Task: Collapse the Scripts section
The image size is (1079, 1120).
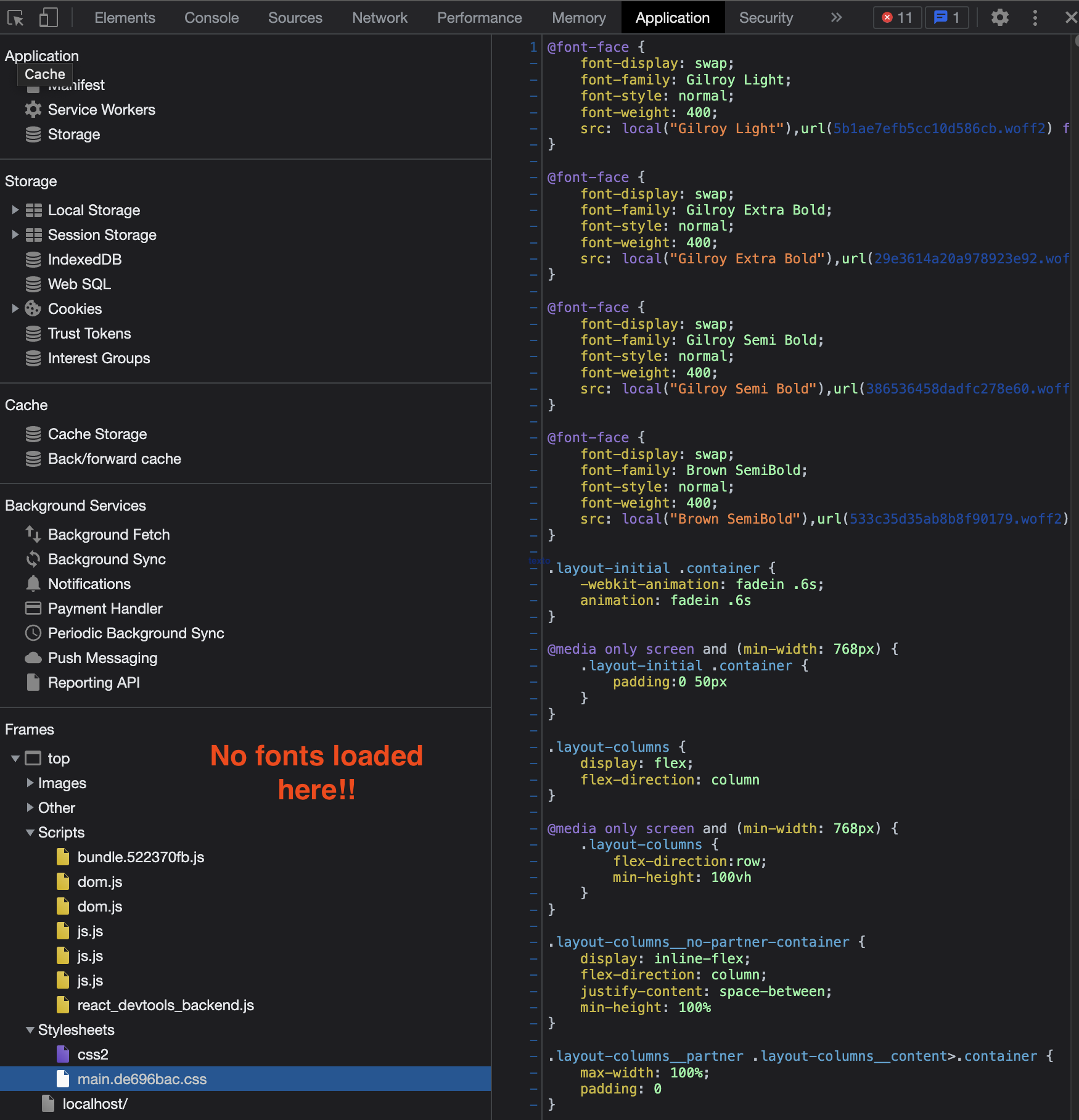Action: click(30, 832)
